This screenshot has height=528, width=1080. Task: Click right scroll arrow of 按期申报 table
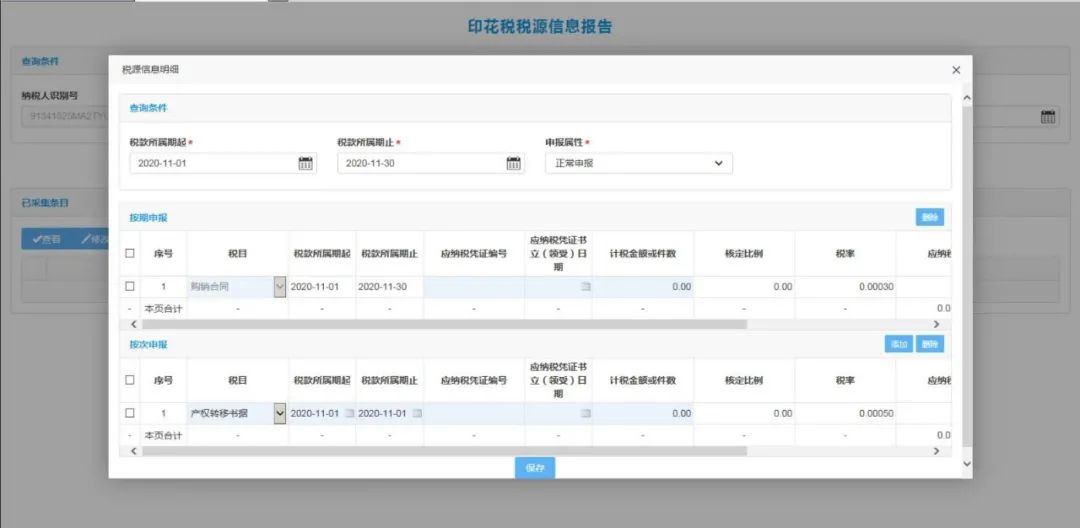[x=936, y=324]
